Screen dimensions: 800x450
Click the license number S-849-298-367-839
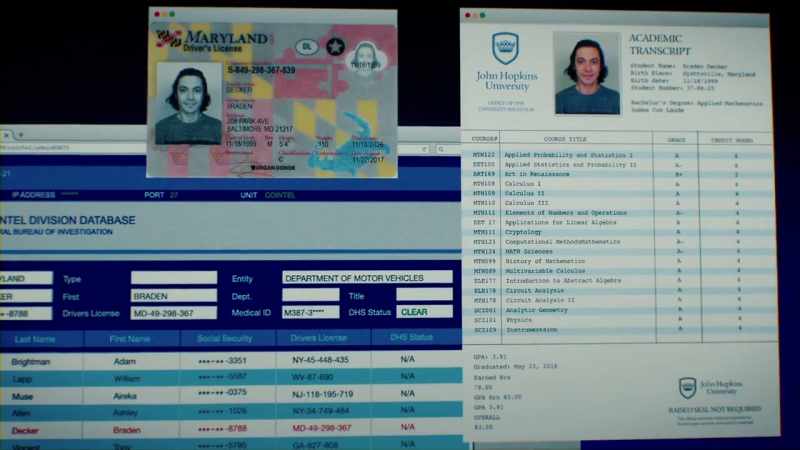[261, 70]
